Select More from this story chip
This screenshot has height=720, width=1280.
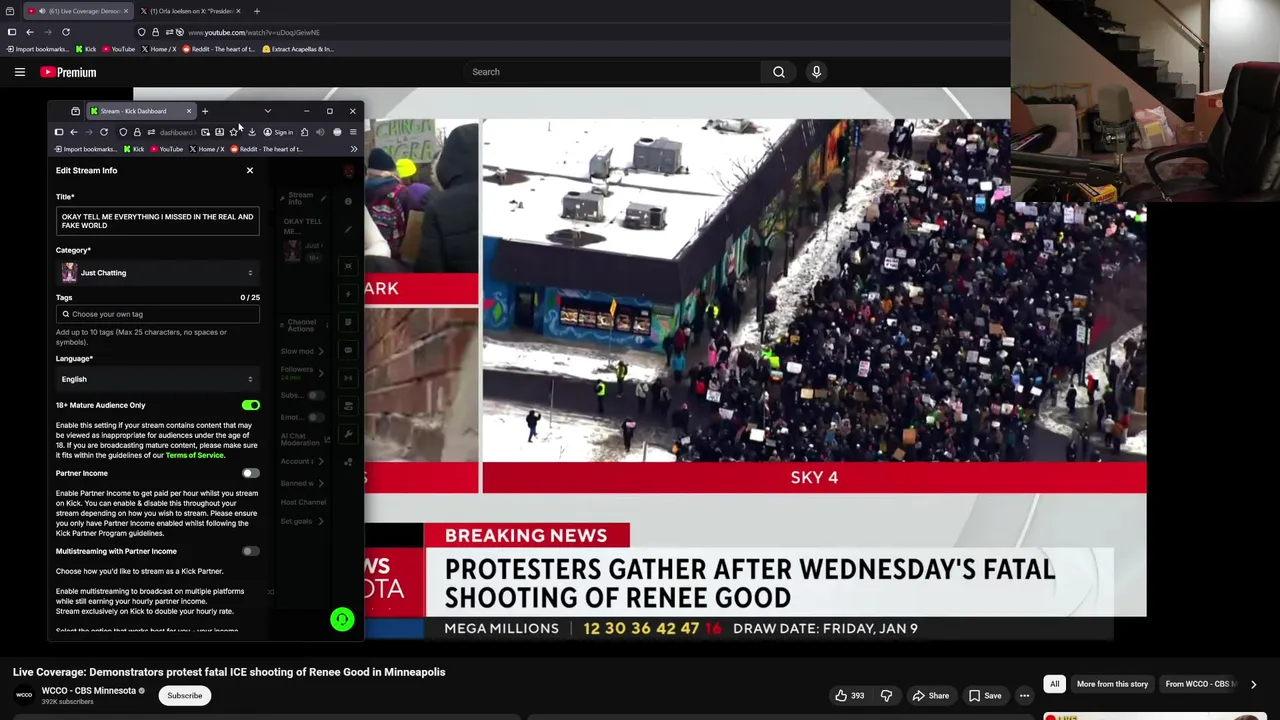pos(1112,684)
